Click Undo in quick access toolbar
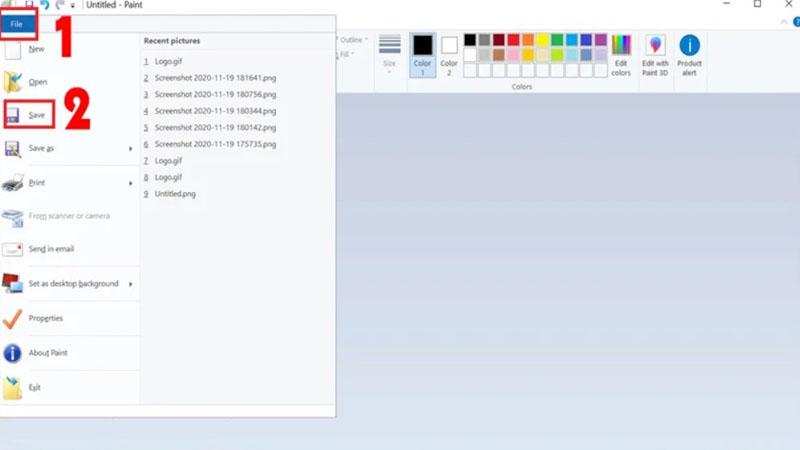Screen dimensions: 800x450 45,5
